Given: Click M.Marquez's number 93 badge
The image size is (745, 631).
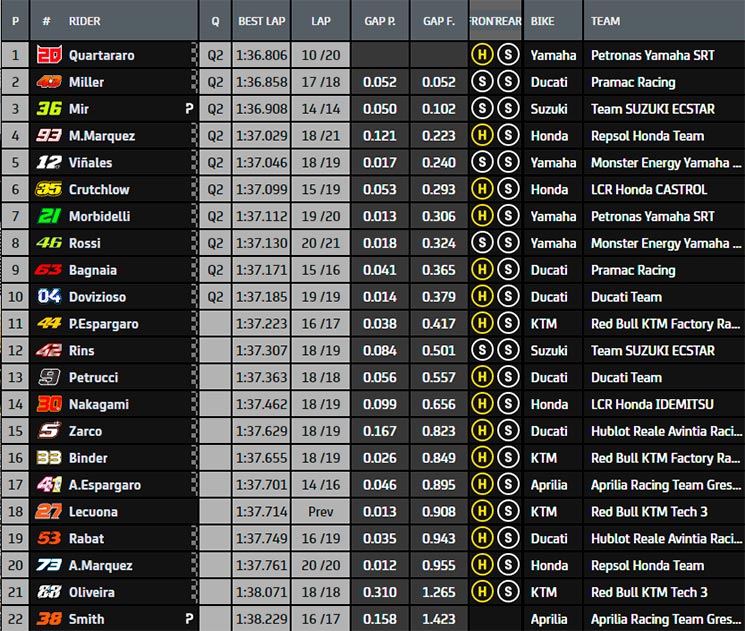Looking at the screenshot, I should pyautogui.click(x=49, y=135).
